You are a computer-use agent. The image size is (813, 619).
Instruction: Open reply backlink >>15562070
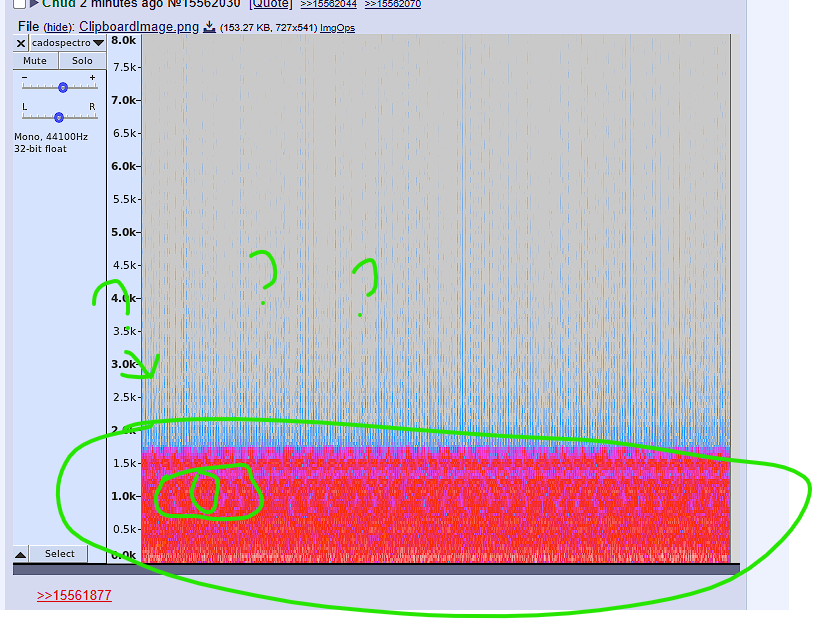click(392, 4)
